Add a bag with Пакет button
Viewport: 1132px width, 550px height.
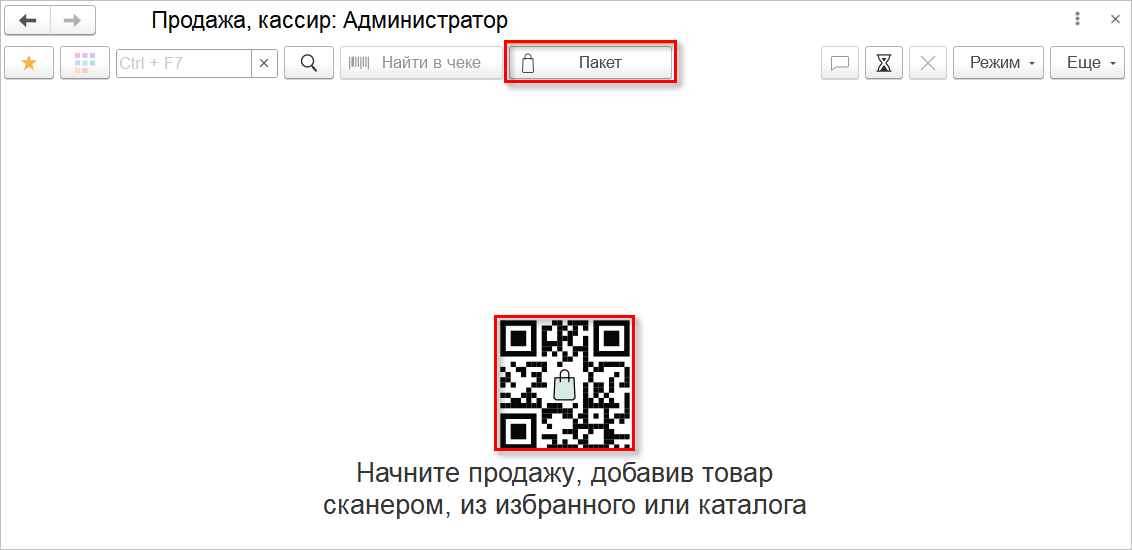tap(591, 63)
